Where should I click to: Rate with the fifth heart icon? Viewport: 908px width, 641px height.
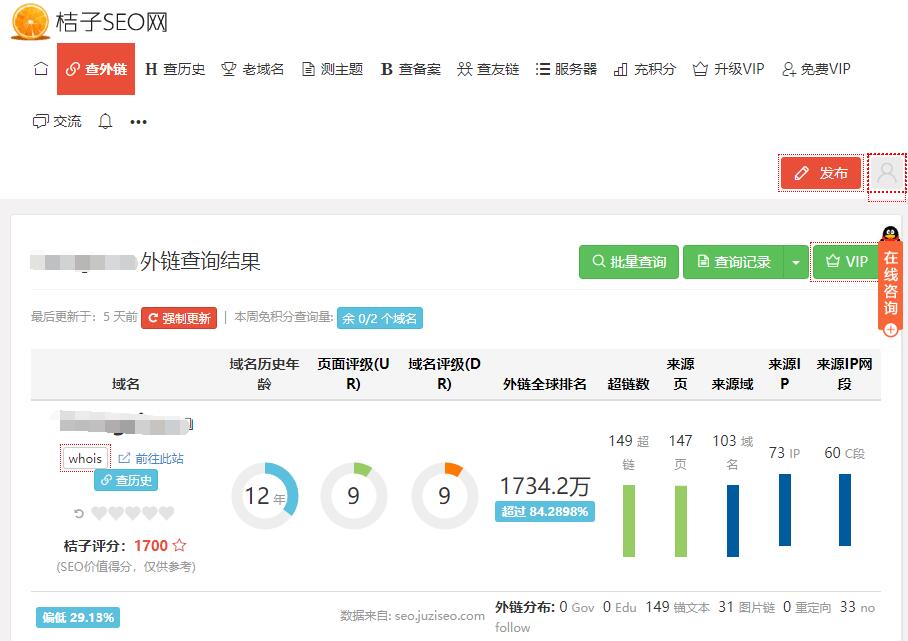(x=167, y=513)
